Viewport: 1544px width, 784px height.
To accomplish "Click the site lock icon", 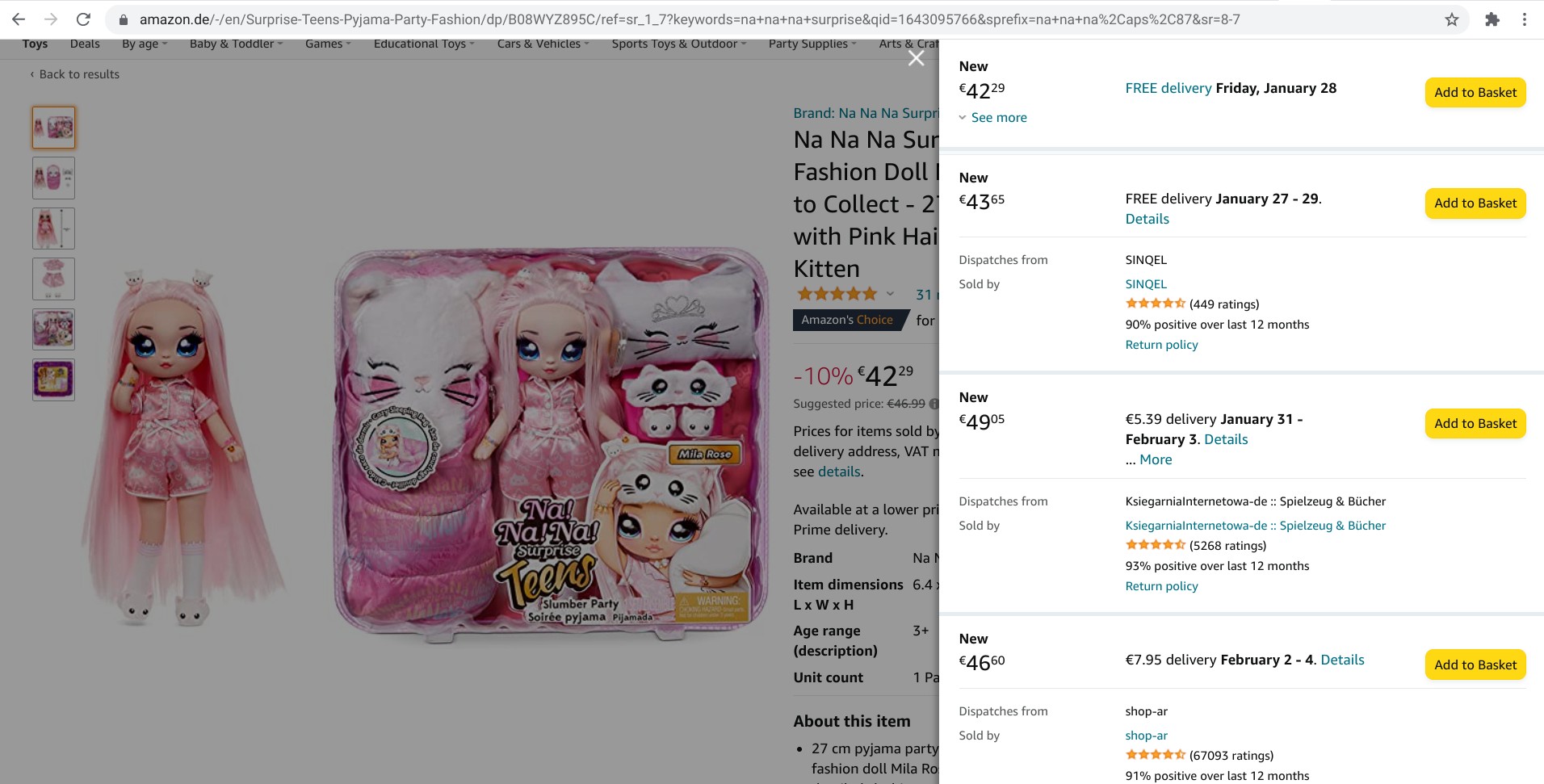I will coord(123,19).
